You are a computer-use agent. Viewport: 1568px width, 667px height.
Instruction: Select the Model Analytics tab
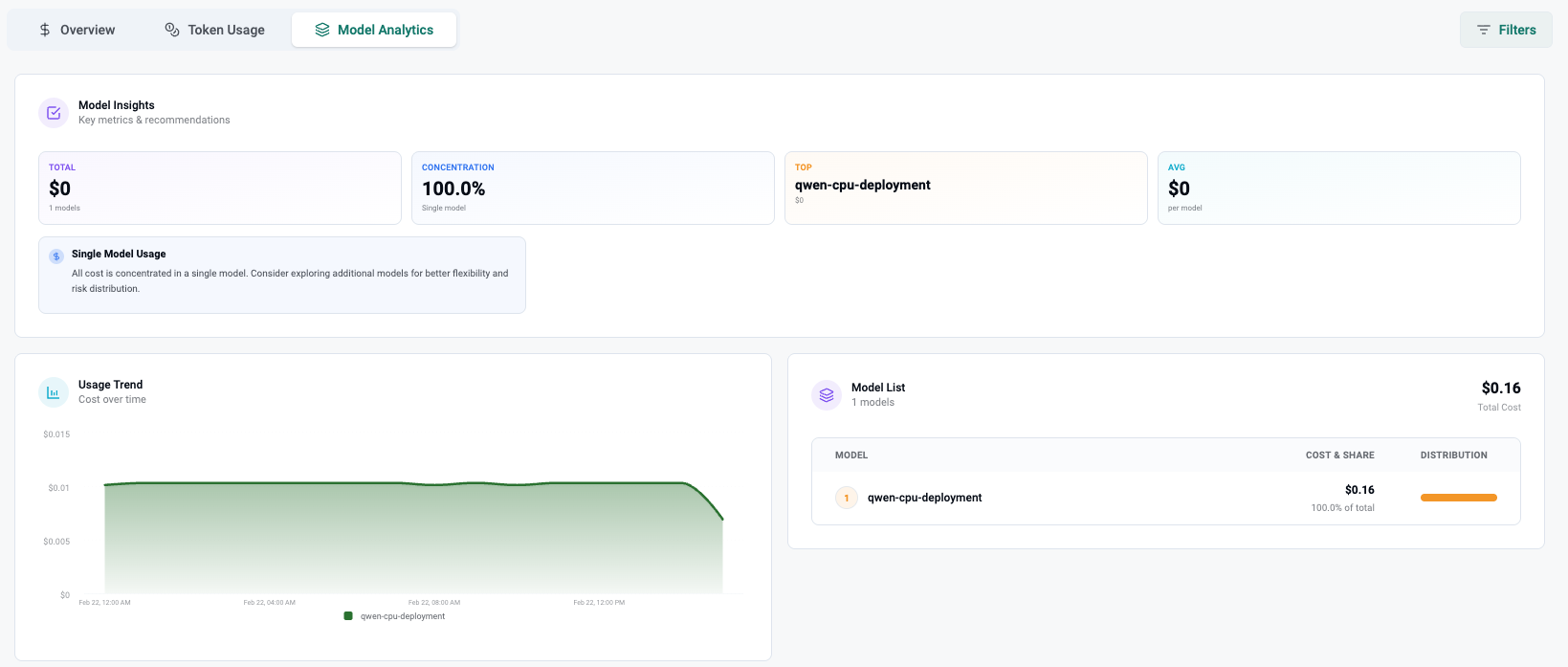(x=374, y=30)
